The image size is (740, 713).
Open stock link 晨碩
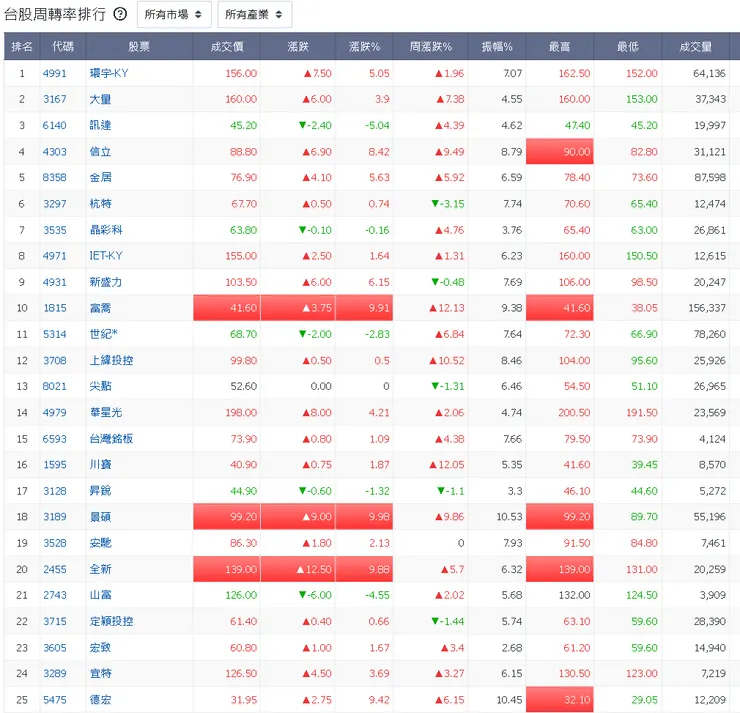click(x=101, y=517)
